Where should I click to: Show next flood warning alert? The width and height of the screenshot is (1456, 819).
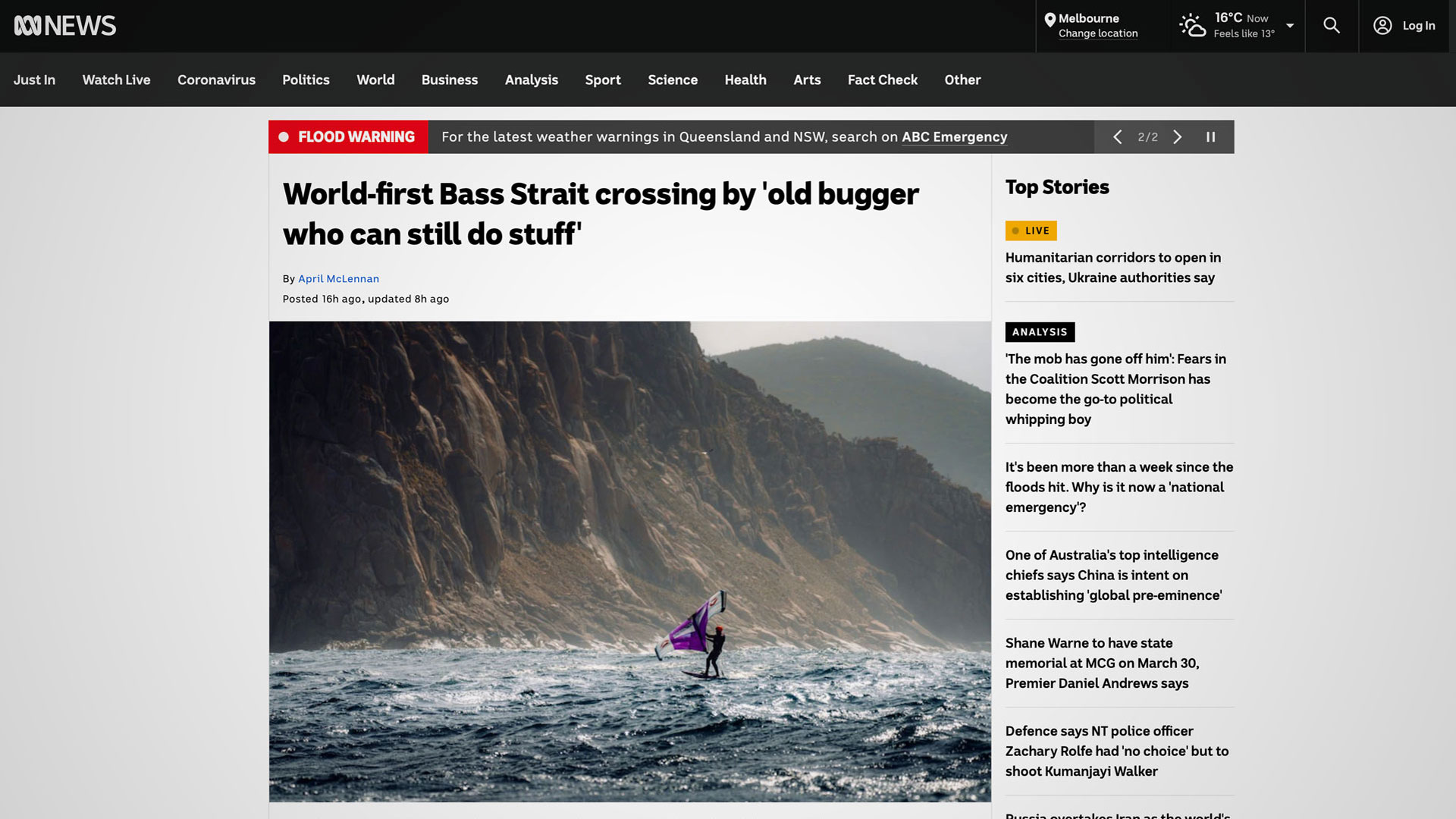point(1178,137)
